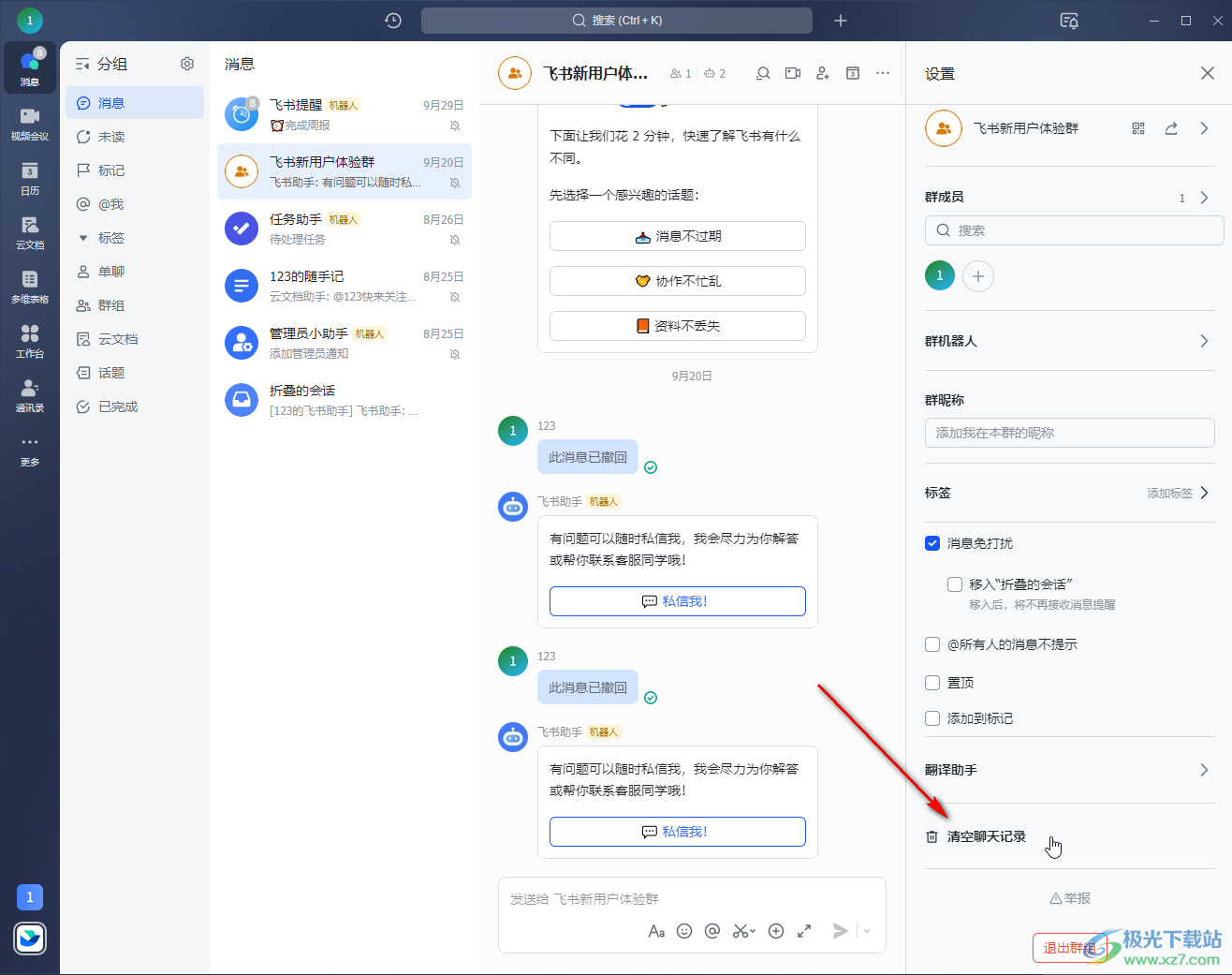This screenshot has width=1232, height=975.
Task: Open Workbench (工作台) in left sidebar
Action: coord(30,340)
